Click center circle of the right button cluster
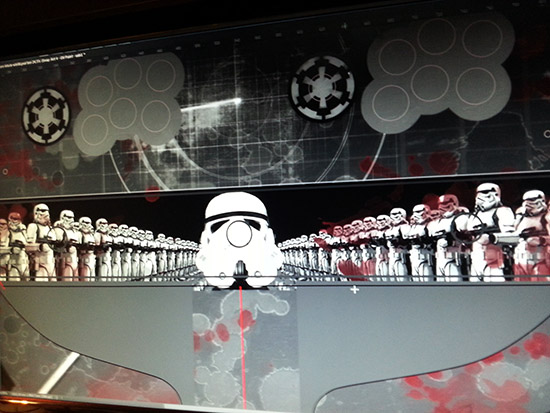This screenshot has height=413, width=550. 430,84
